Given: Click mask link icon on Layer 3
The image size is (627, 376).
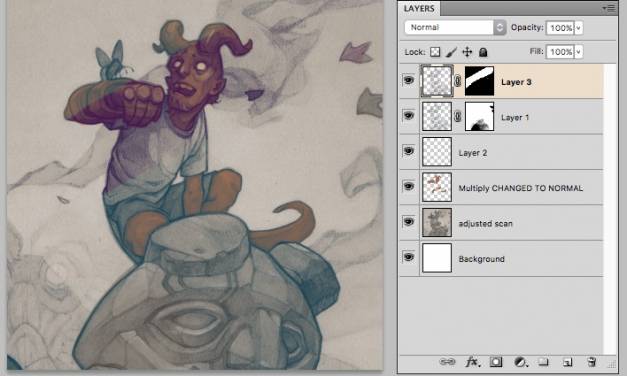Looking at the screenshot, I should tap(458, 81).
